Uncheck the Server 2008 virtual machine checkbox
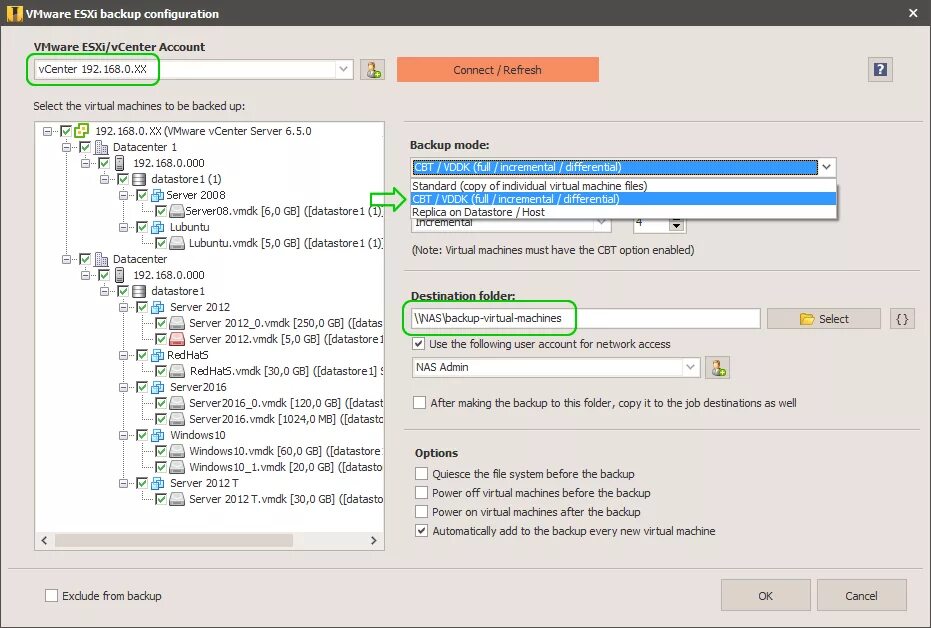 click(x=142, y=195)
